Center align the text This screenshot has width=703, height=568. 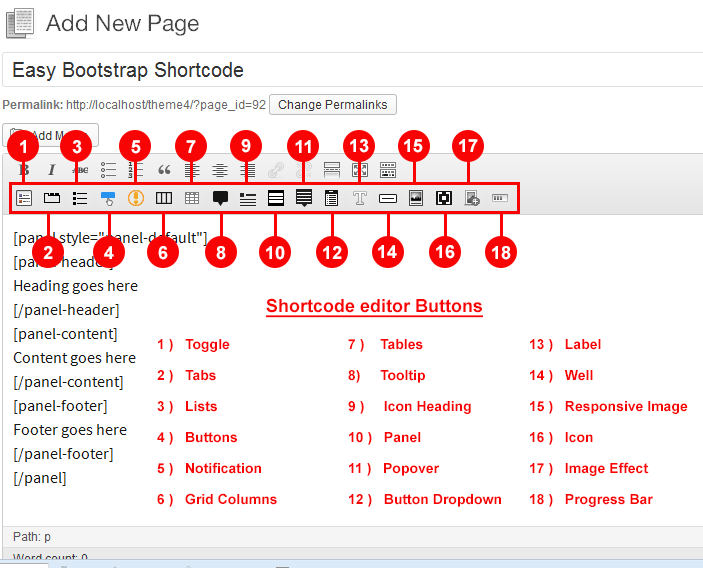point(220,170)
